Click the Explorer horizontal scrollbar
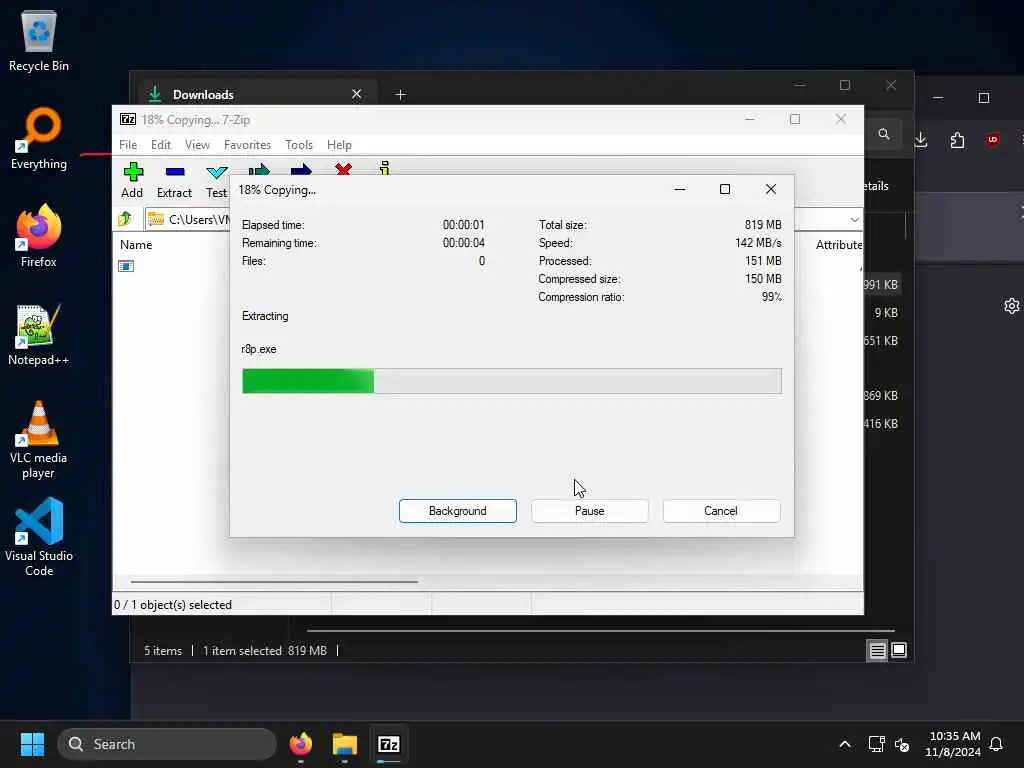The height and width of the screenshot is (768, 1024). (601, 631)
